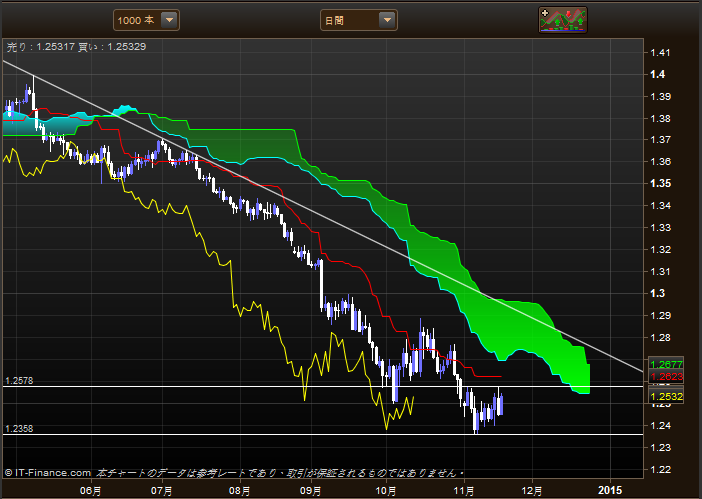Click the 2015 date axis label

tap(610, 490)
